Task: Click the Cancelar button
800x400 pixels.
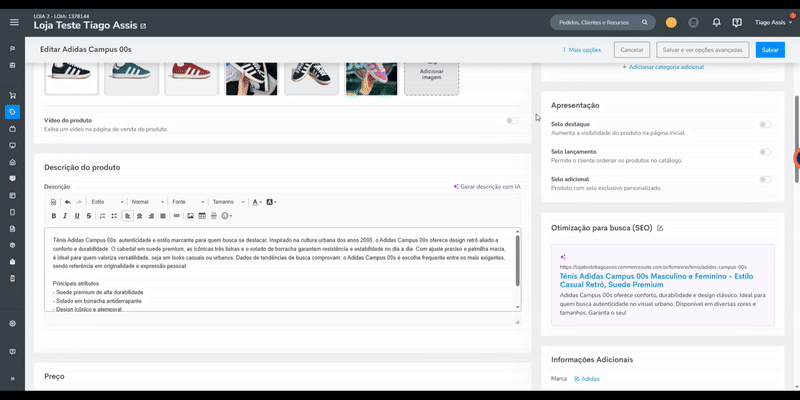Action: (632, 50)
